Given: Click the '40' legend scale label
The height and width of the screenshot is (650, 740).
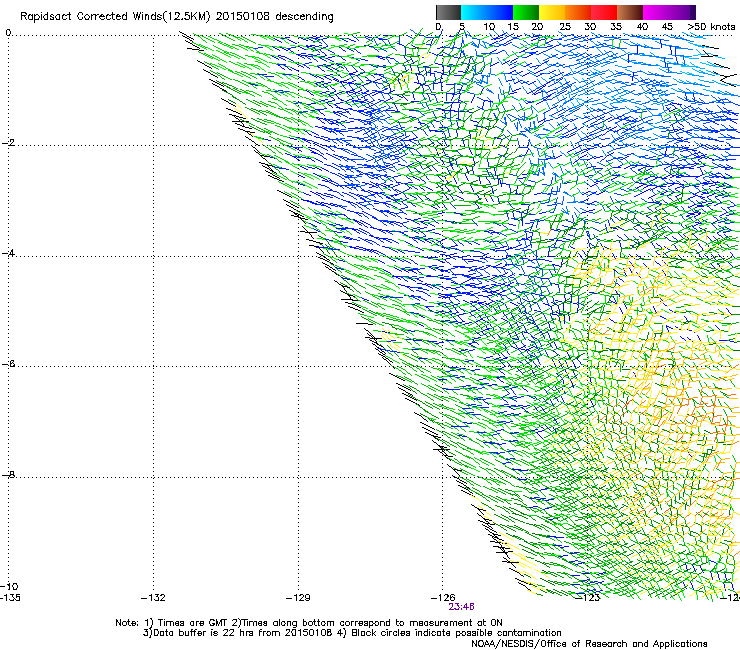Looking at the screenshot, I should tap(642, 27).
